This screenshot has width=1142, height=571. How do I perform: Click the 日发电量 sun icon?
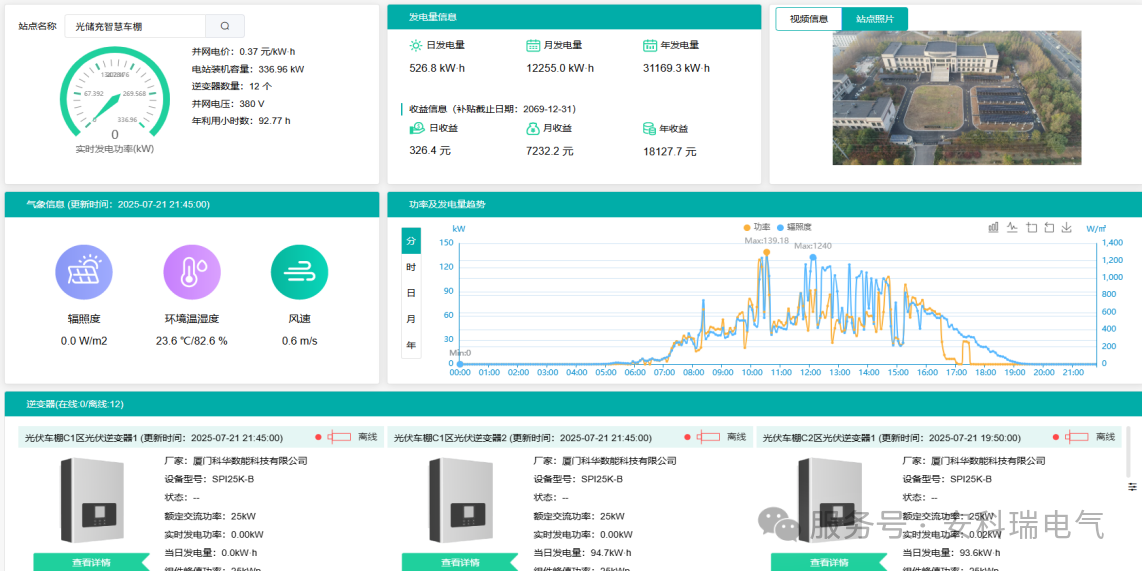click(416, 45)
